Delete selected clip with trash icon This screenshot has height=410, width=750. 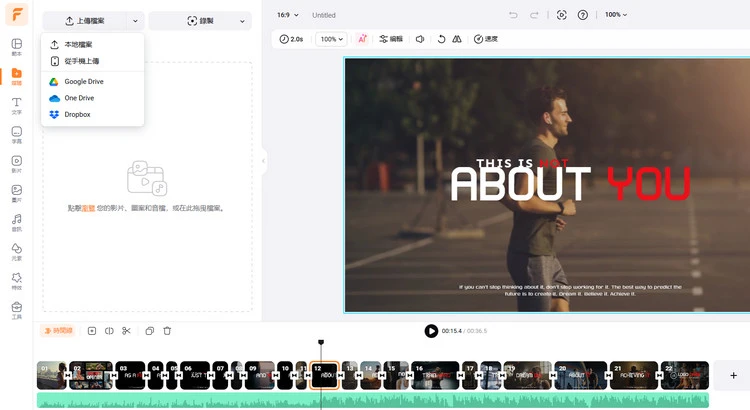pos(167,331)
